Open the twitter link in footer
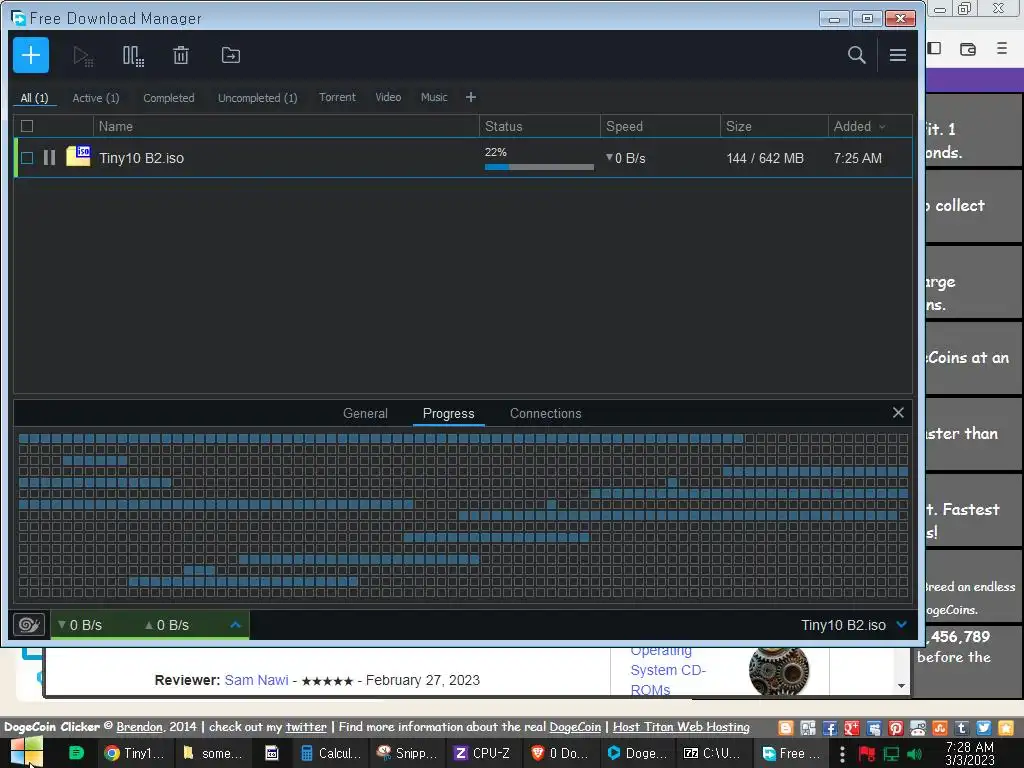 point(306,727)
